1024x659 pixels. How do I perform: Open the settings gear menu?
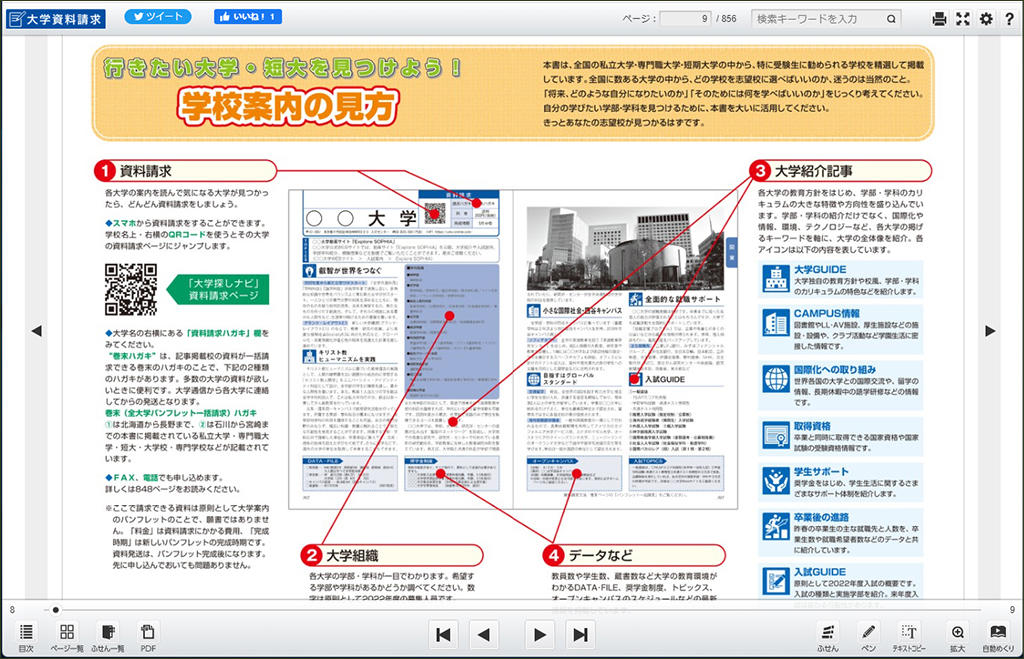tap(987, 18)
